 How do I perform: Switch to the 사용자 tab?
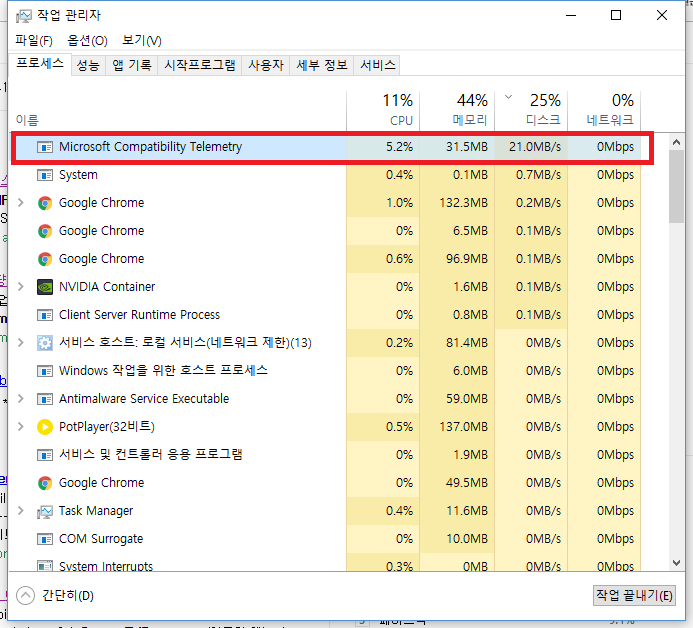pos(266,65)
